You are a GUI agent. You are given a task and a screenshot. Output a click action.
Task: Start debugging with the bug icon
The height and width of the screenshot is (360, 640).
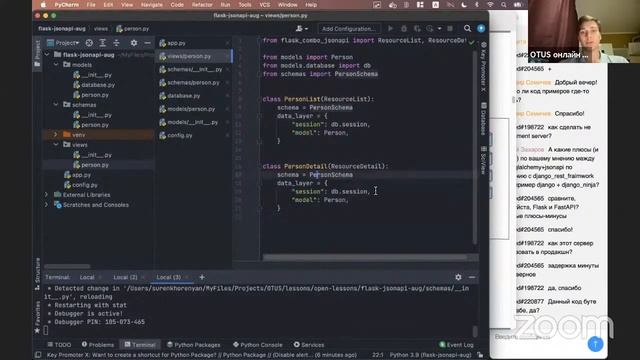pyautogui.click(x=404, y=29)
